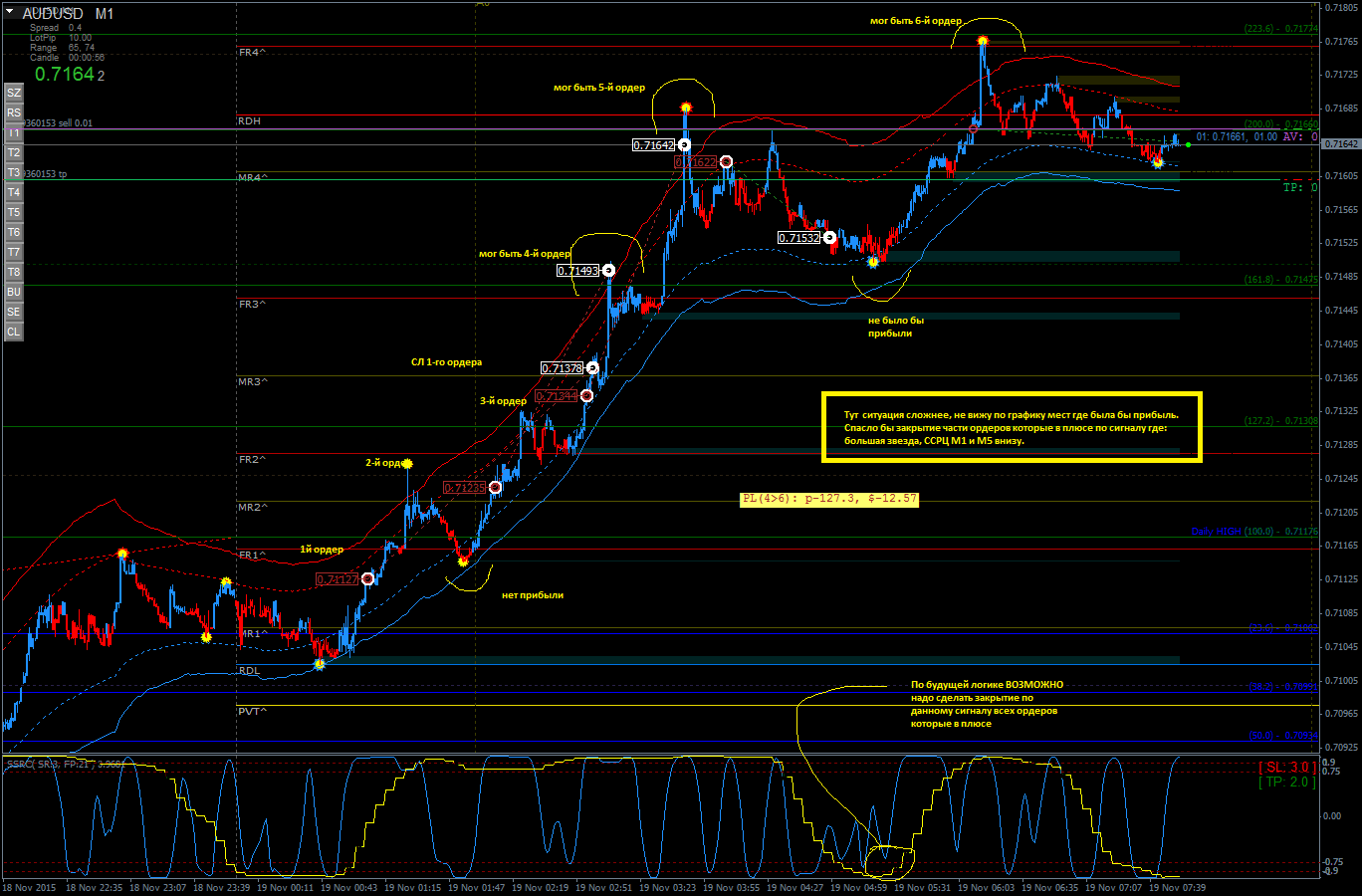1362x896 pixels.
Task: Click the FR2^ level label
Action: pyautogui.click(x=252, y=459)
